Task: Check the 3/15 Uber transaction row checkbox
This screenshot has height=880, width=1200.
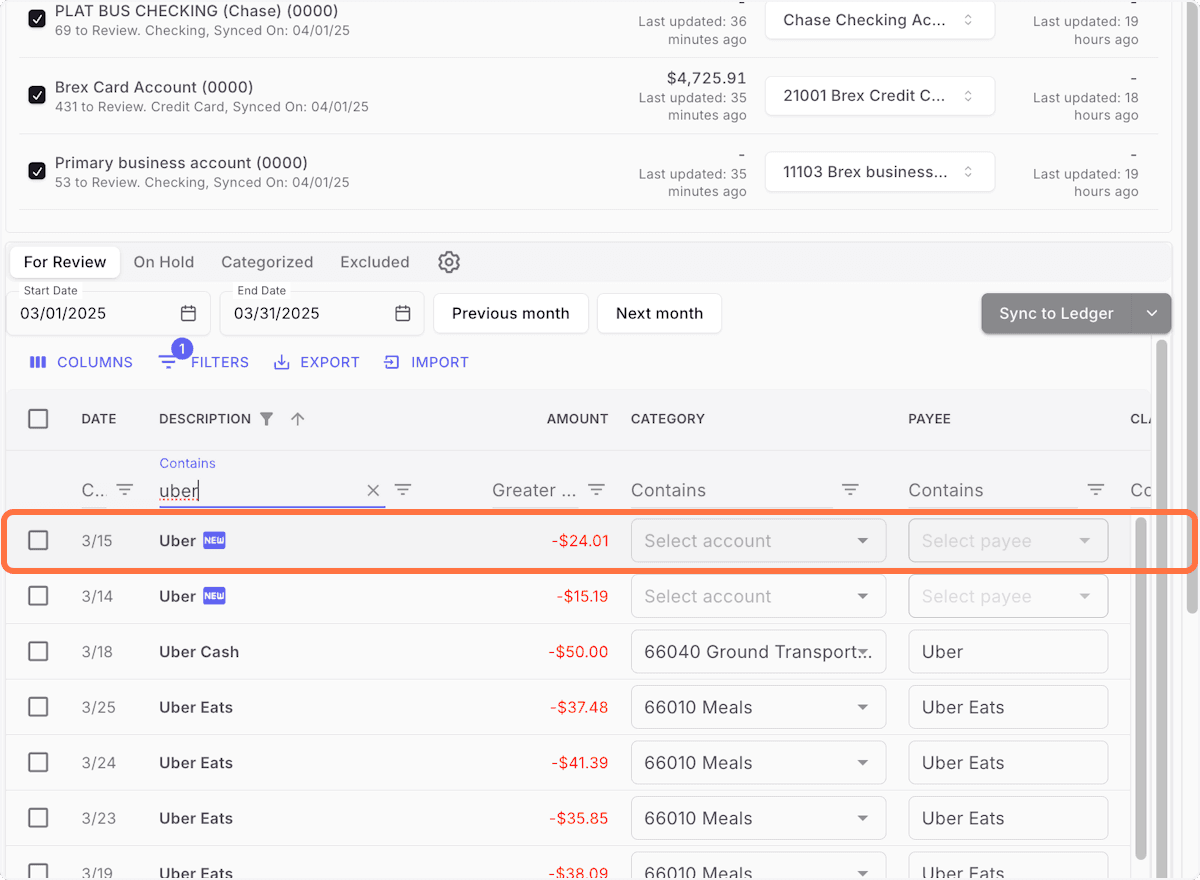Action: pos(38,540)
